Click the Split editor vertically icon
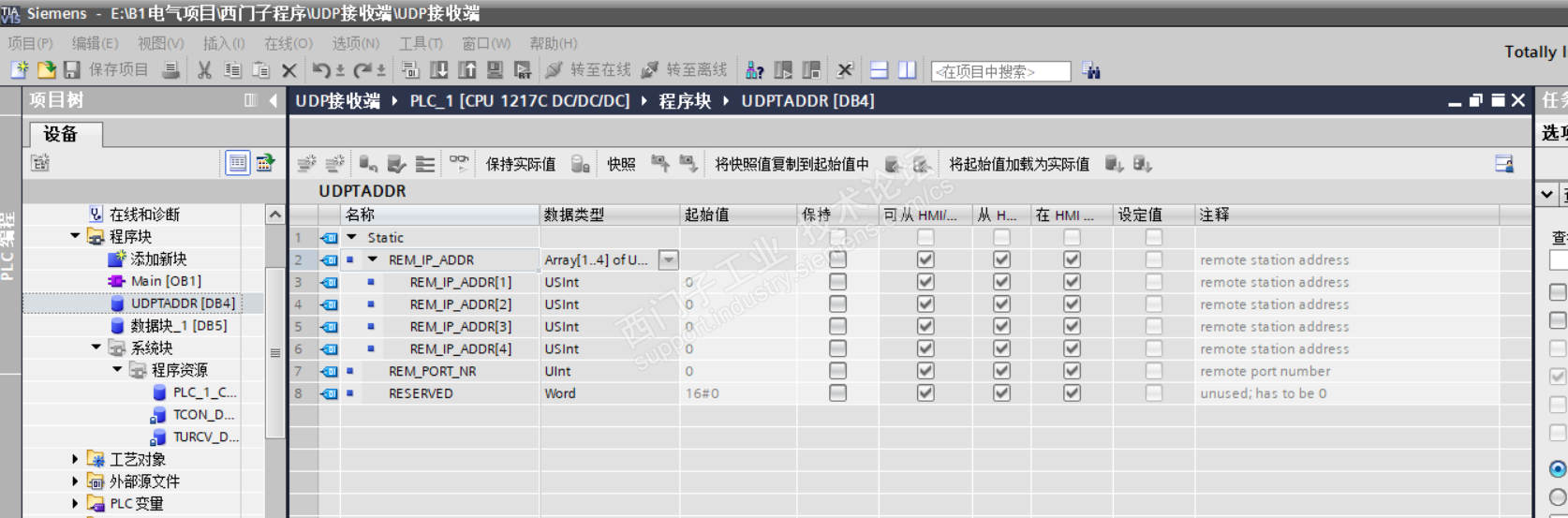1568x518 pixels. (x=907, y=70)
